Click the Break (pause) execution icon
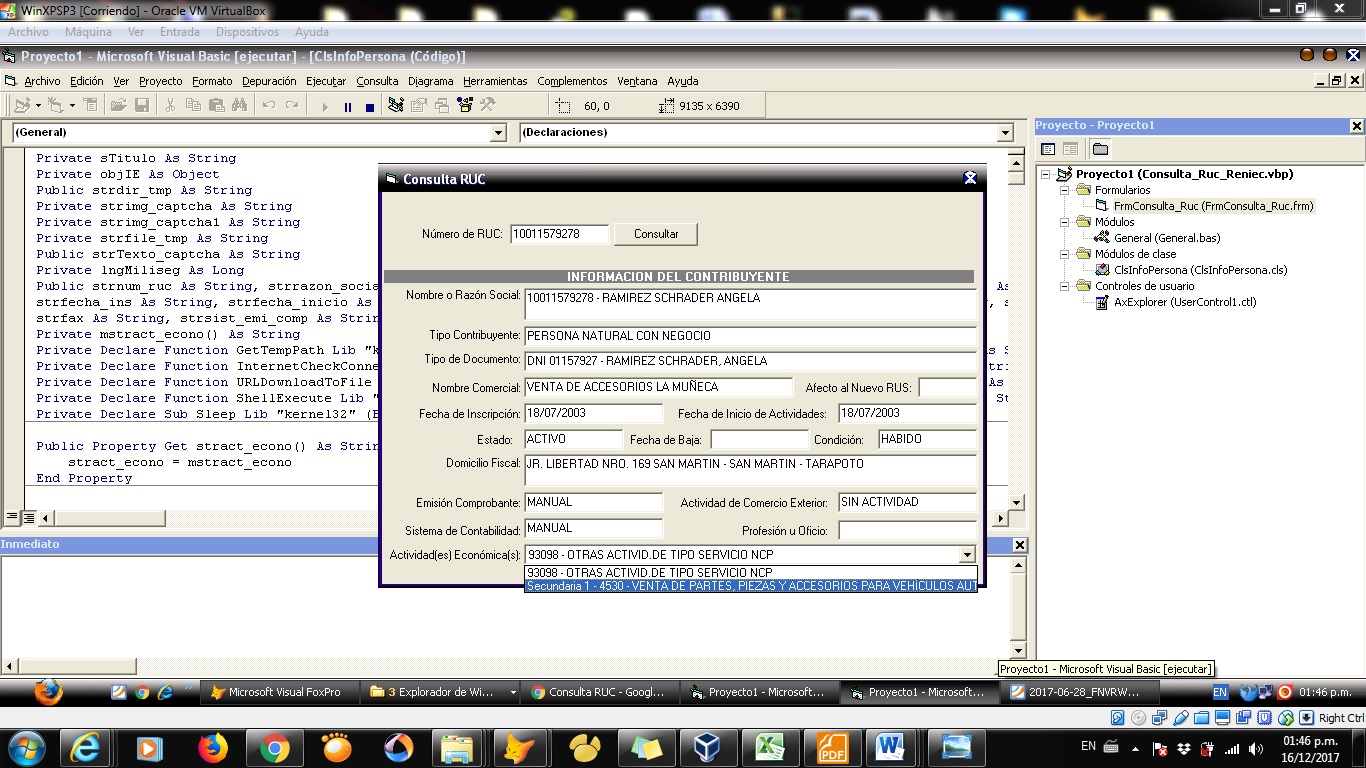This screenshot has height=768, width=1366. coord(348,106)
